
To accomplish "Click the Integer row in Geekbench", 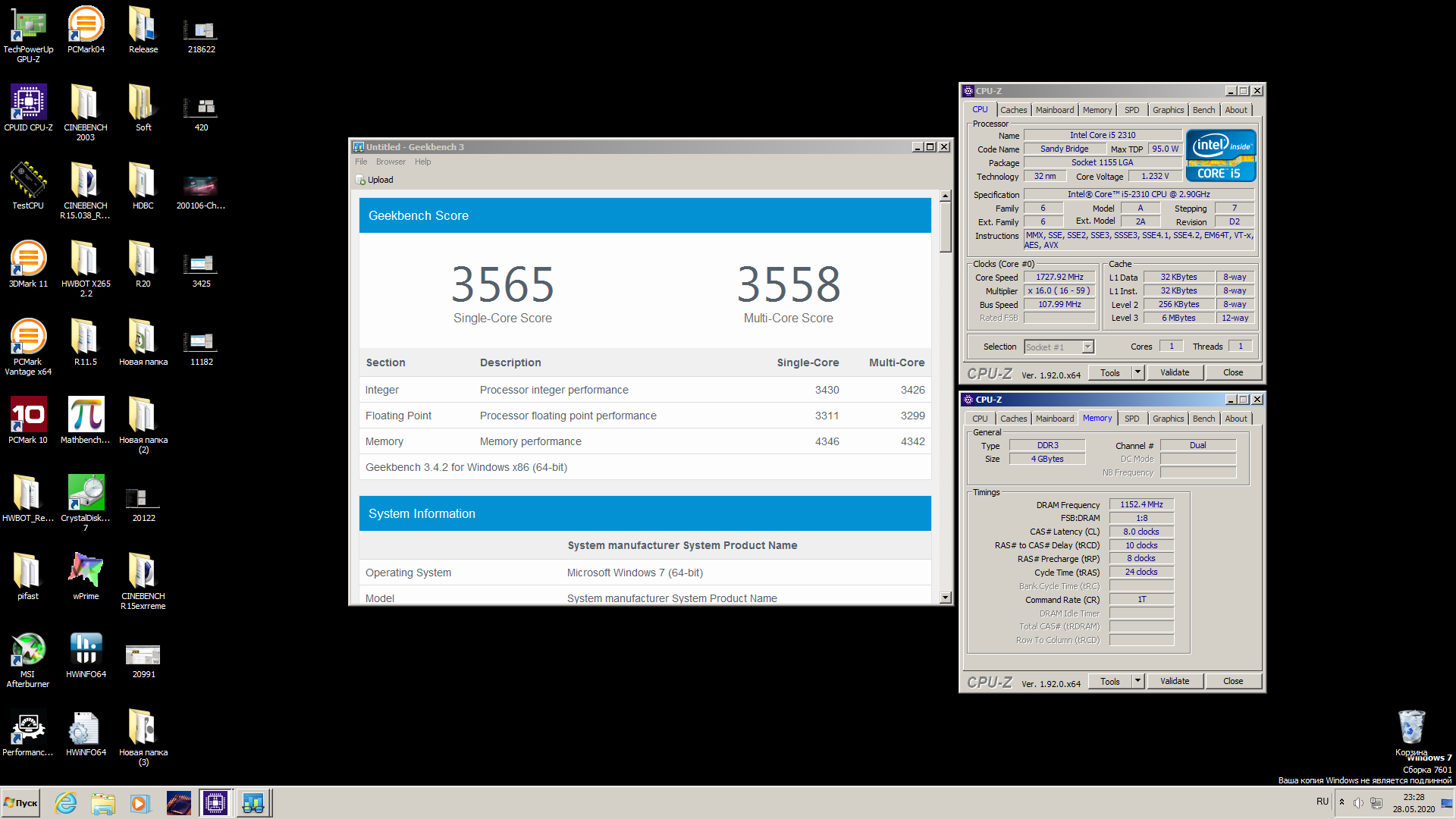I will tap(645, 390).
